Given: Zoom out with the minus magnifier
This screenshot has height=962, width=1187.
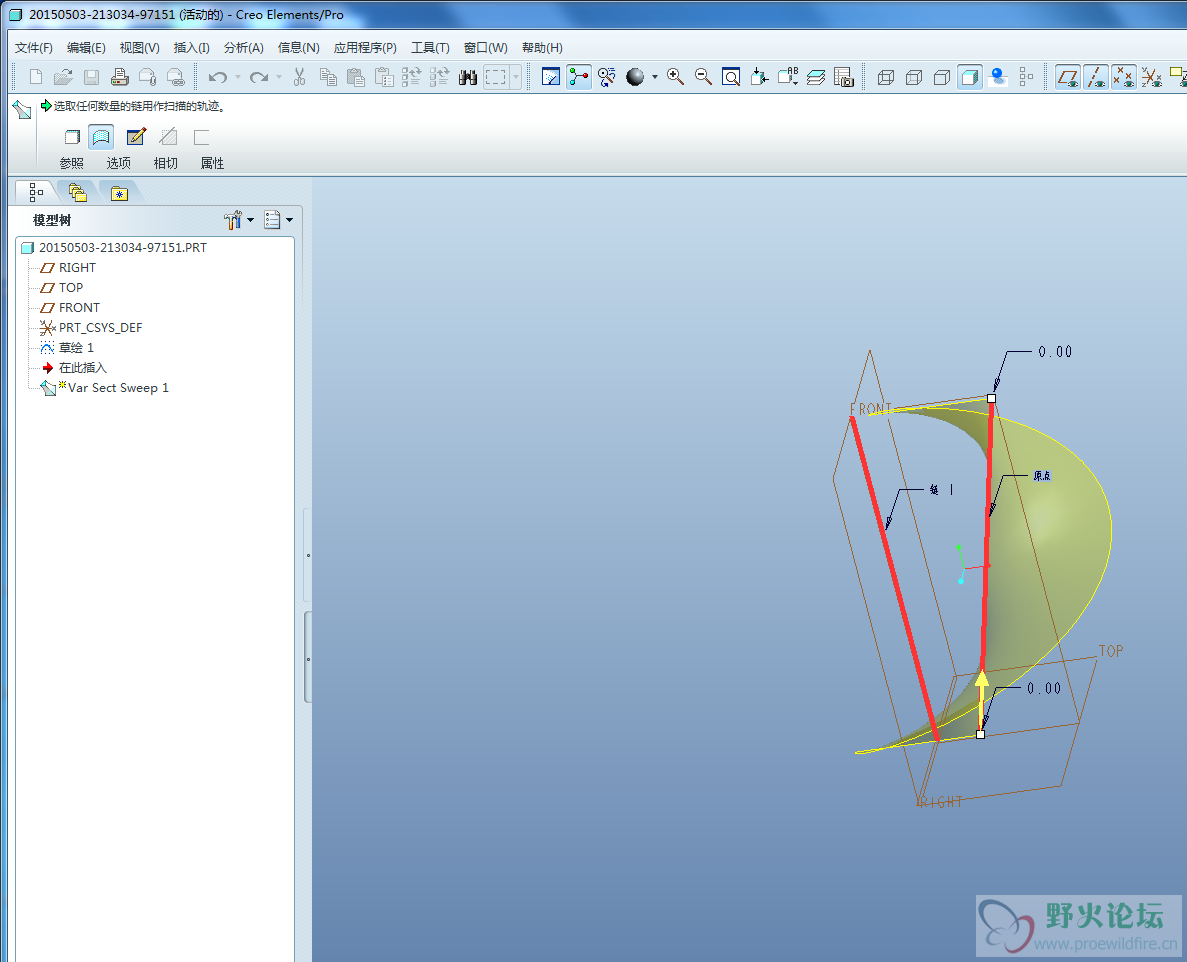Looking at the screenshot, I should tap(703, 76).
